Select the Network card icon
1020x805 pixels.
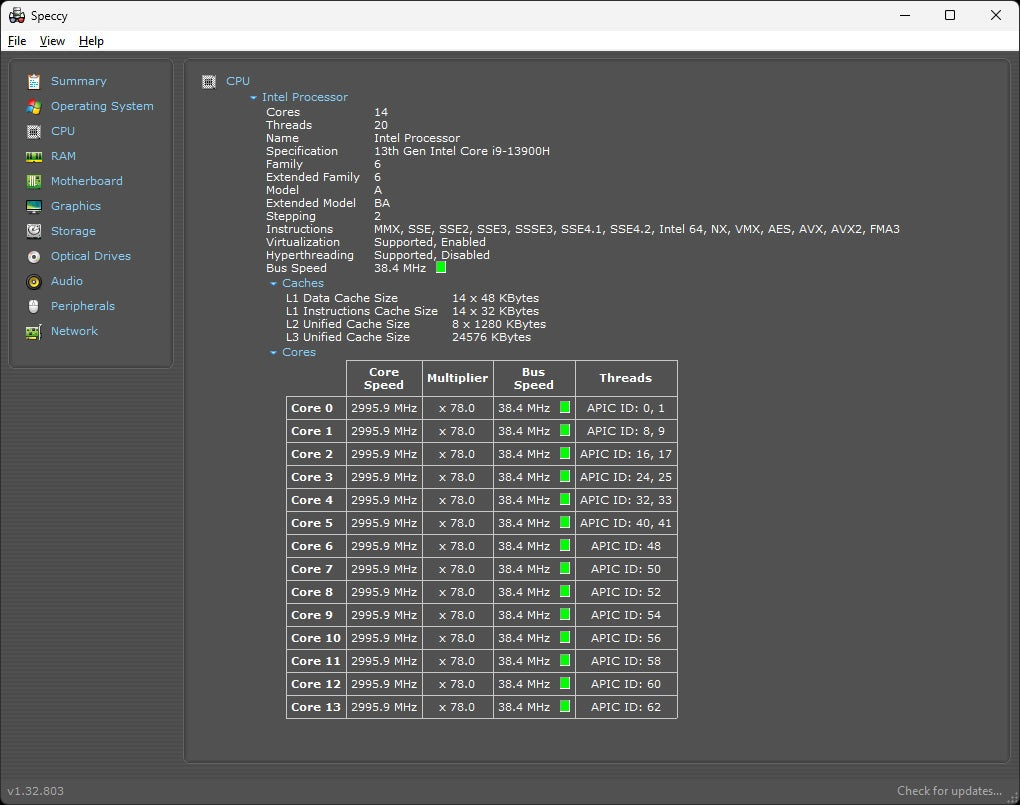point(34,331)
